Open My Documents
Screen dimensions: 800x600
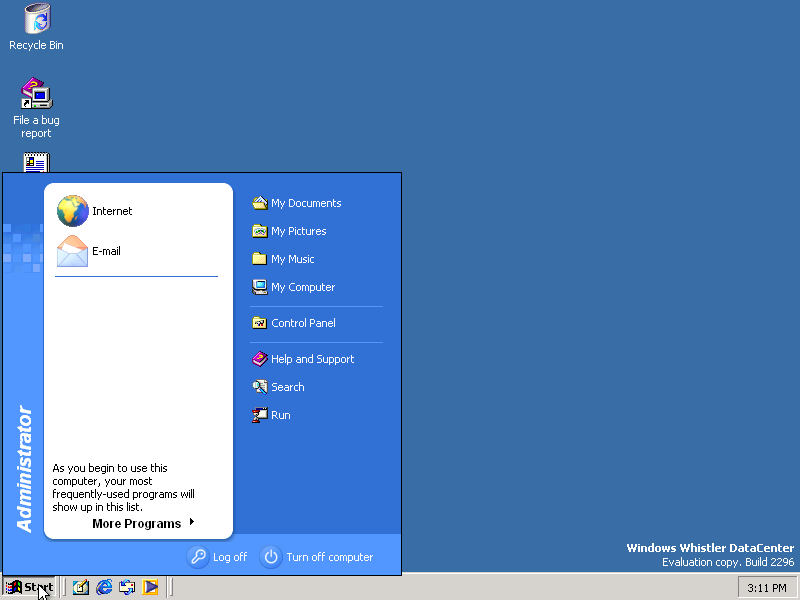pyautogui.click(x=304, y=203)
